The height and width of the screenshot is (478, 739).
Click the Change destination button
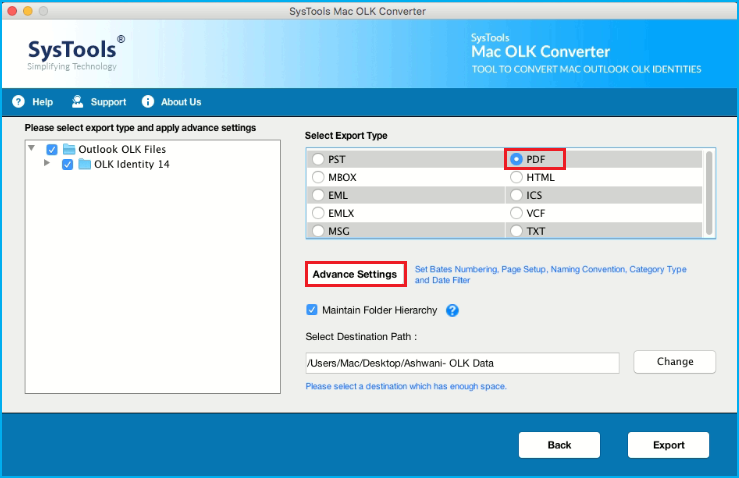674,362
